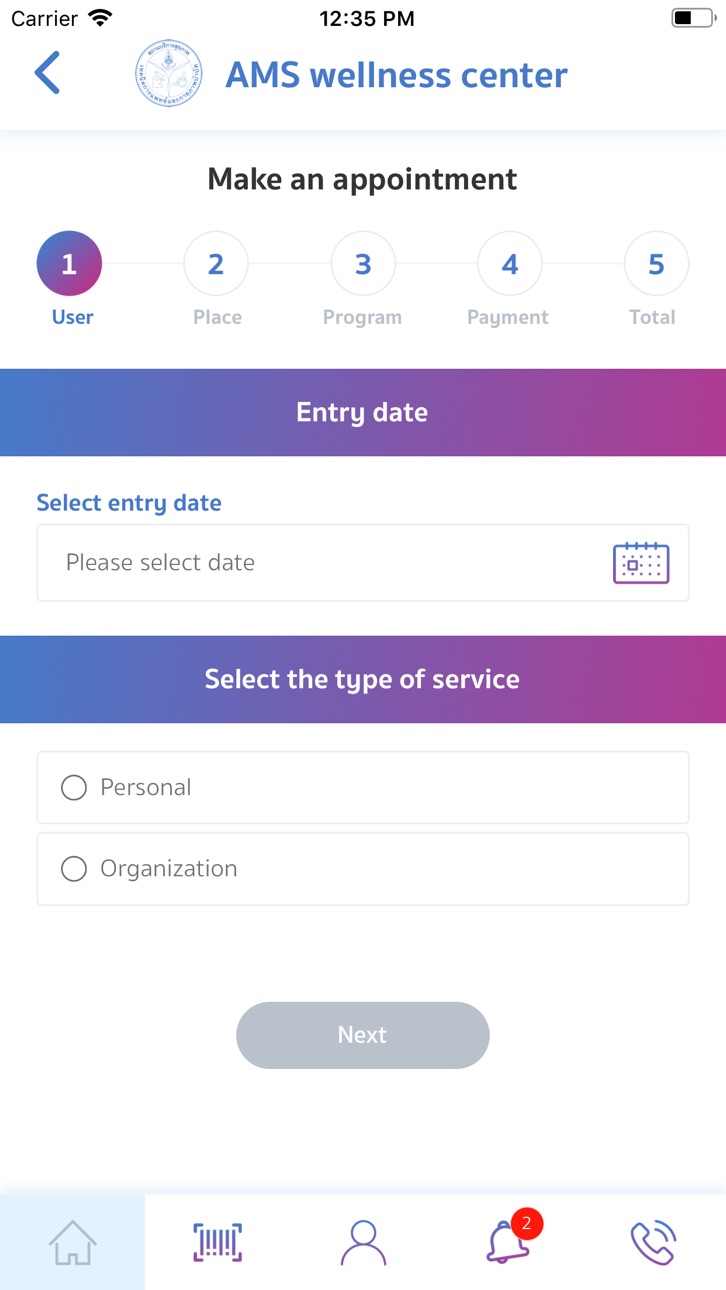This screenshot has height=1290, width=726.
Task: Select the Personal service type
Action: tap(363, 788)
